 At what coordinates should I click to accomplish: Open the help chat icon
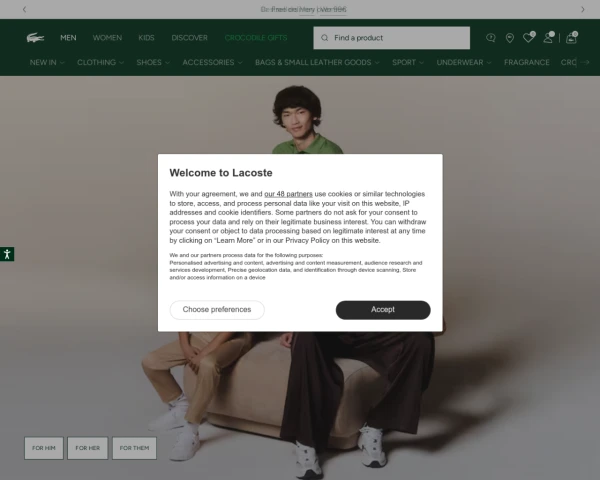pos(491,38)
